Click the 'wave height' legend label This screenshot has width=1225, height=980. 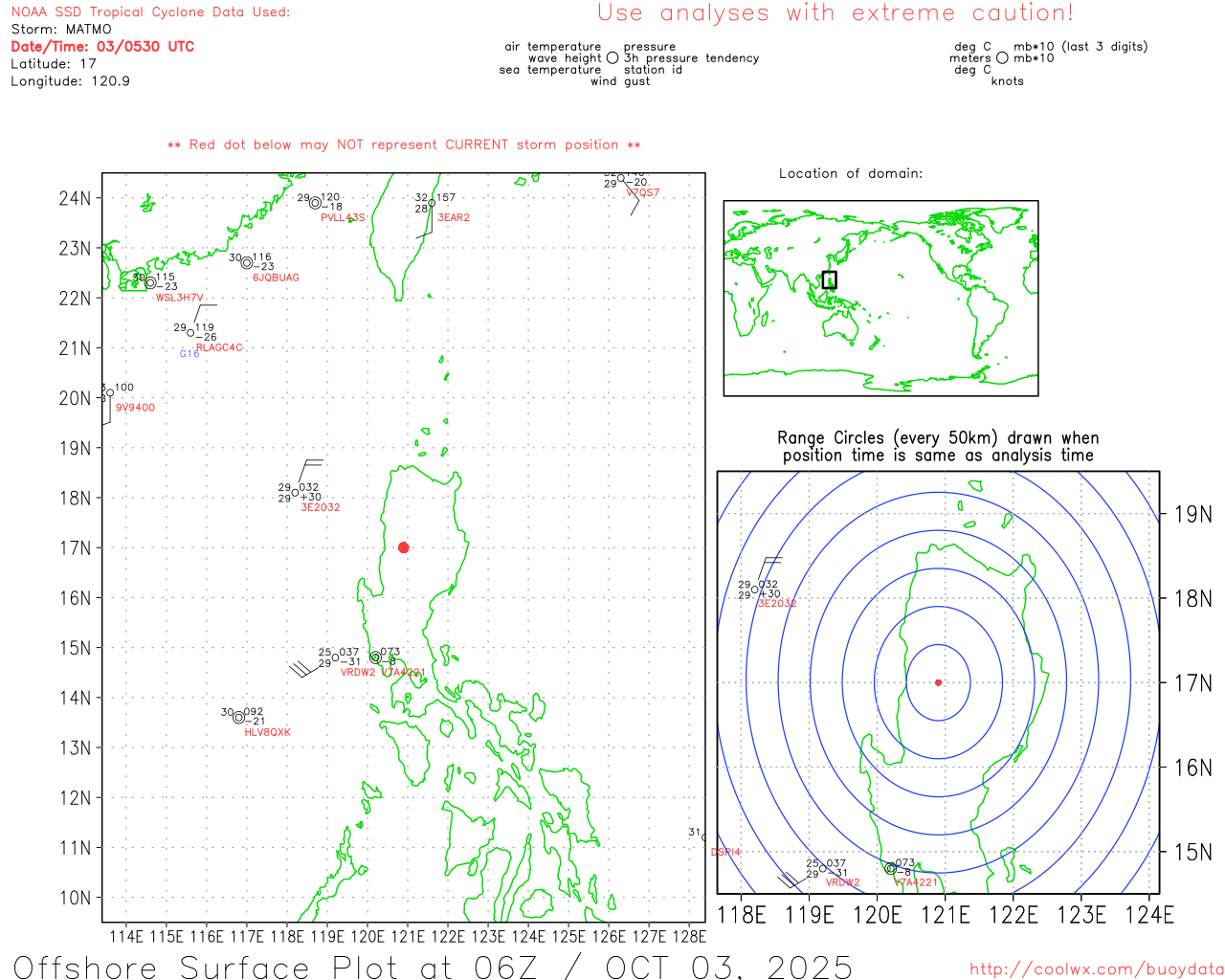click(x=565, y=58)
